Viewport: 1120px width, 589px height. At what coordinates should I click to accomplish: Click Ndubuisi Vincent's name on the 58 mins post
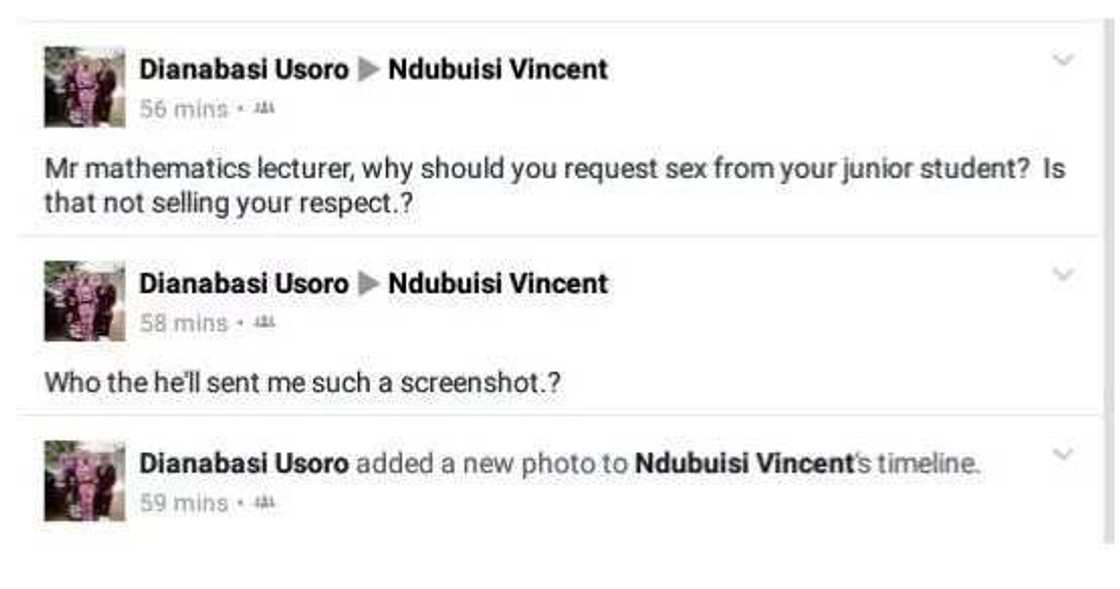point(497,283)
